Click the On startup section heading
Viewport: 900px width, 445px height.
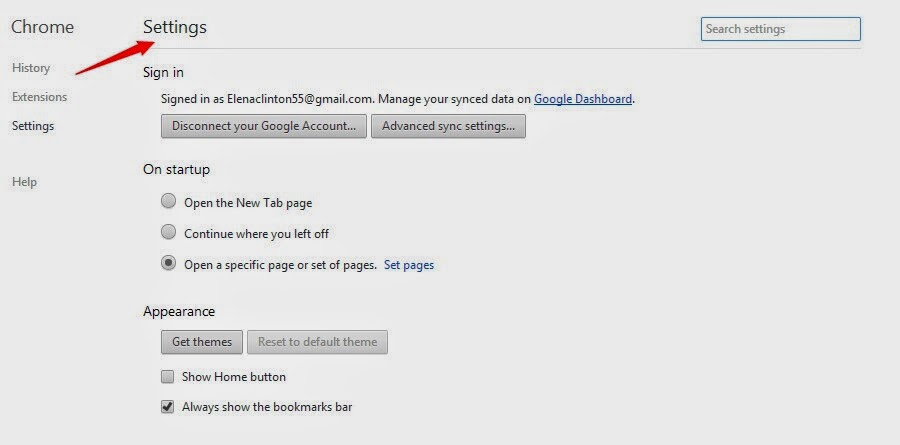[x=177, y=170]
